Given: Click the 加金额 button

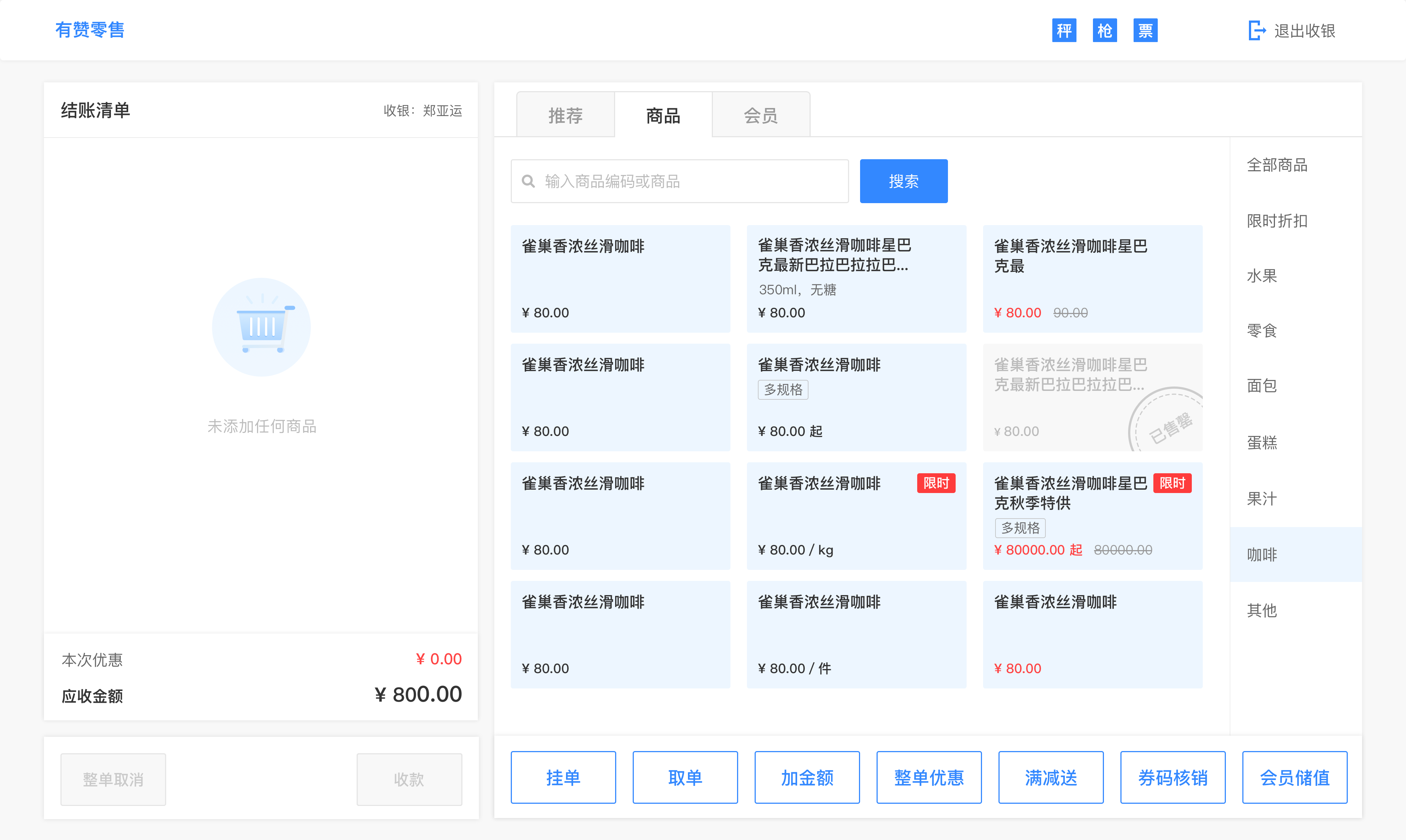Looking at the screenshot, I should pos(807,777).
